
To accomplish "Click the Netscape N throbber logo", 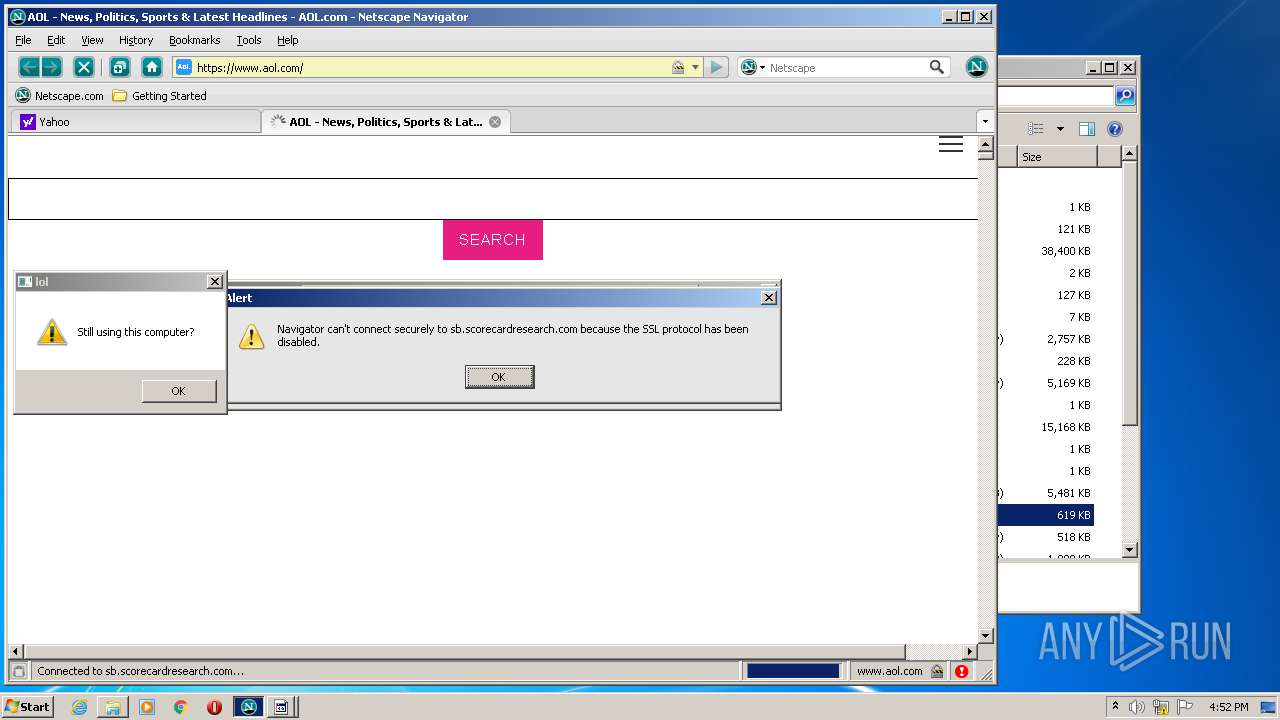I will pos(977,67).
